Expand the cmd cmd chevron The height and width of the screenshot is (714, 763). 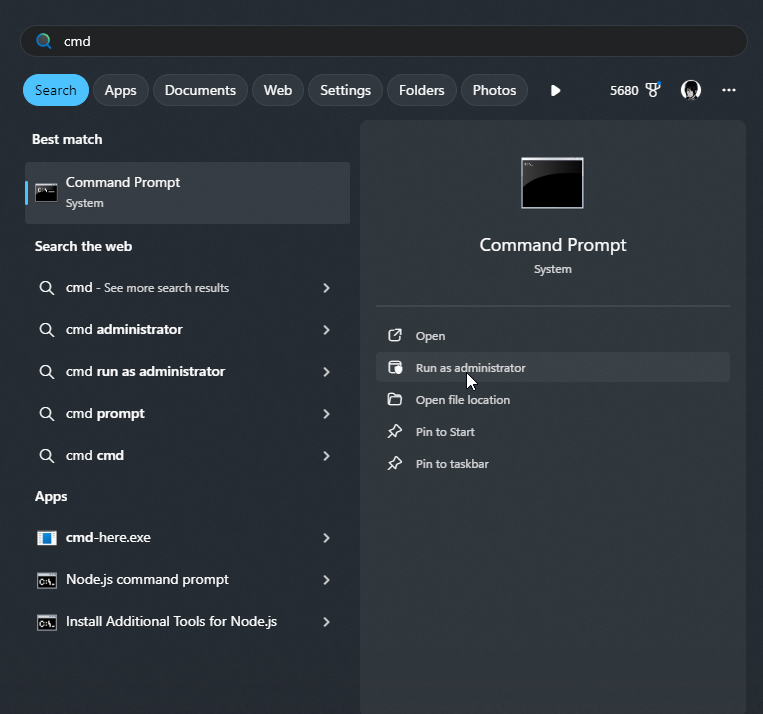click(327, 456)
